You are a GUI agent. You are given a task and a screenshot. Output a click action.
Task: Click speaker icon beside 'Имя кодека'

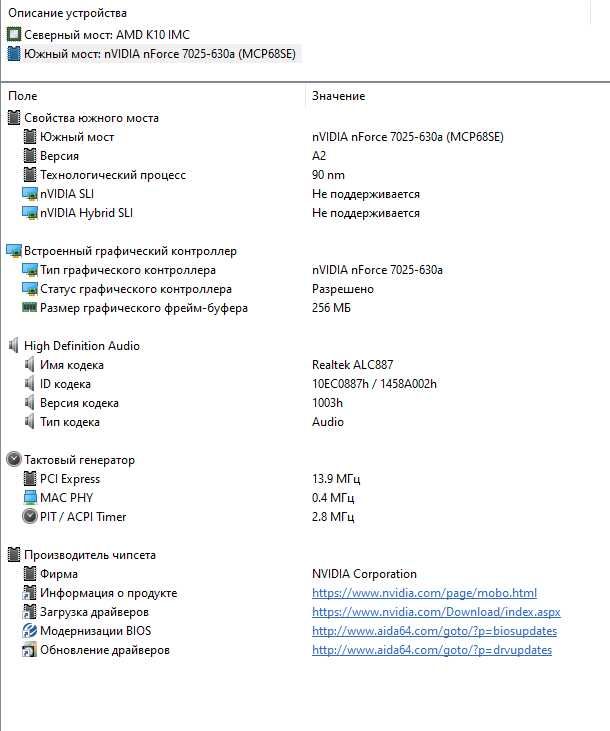tap(29, 365)
